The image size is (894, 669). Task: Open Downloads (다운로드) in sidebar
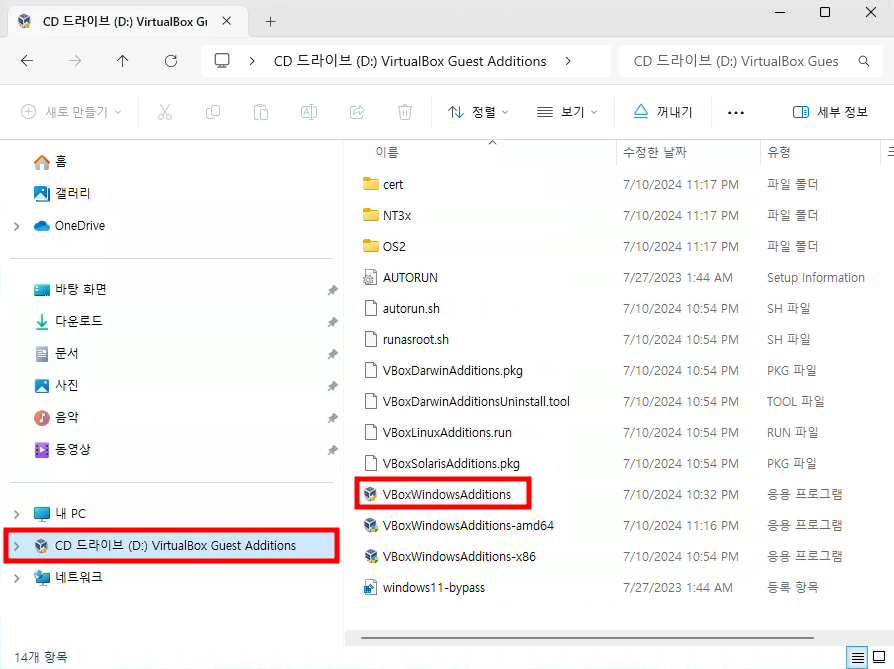pos(68,322)
